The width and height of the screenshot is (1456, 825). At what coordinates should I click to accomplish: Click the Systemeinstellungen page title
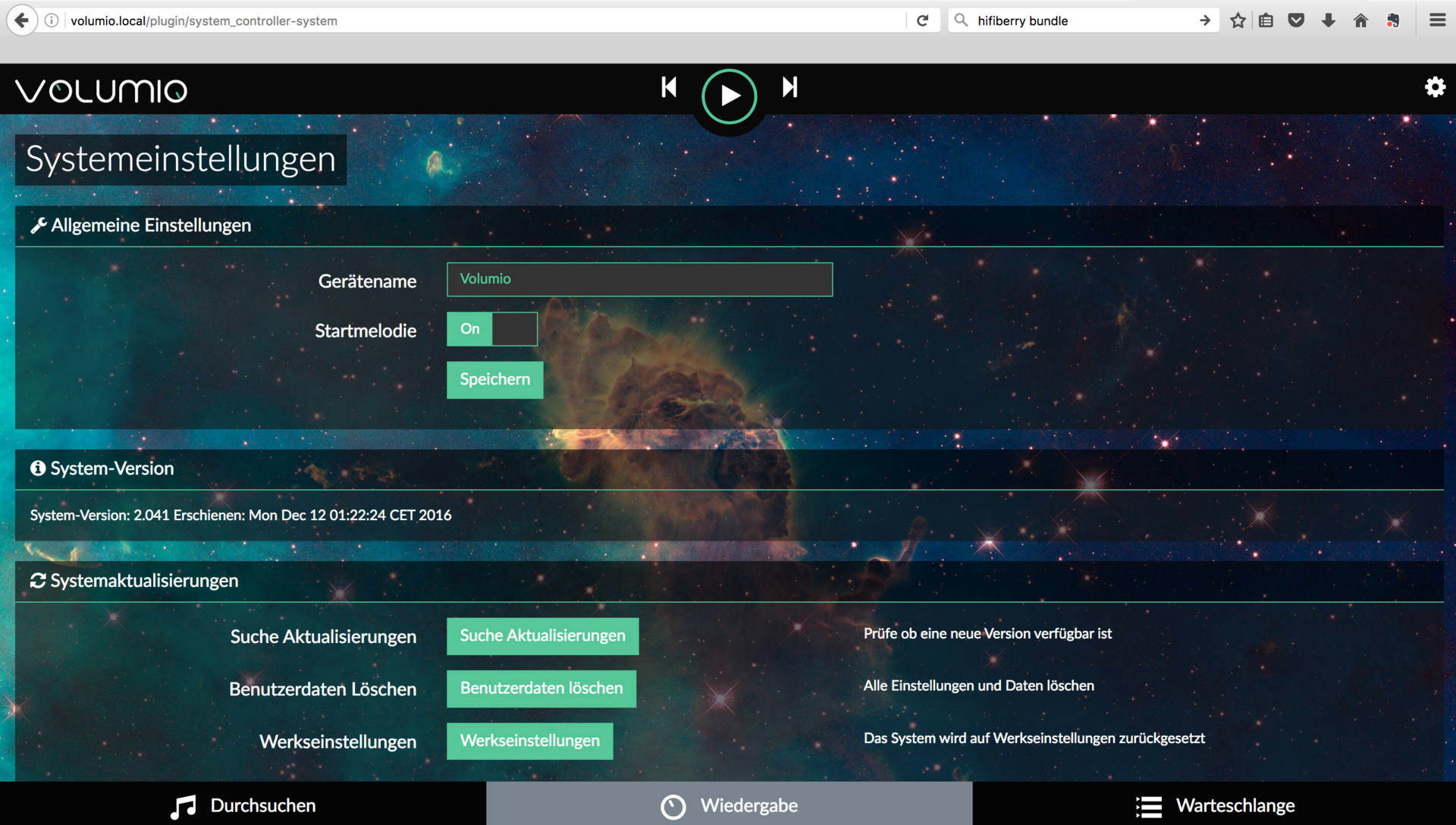[x=180, y=159]
